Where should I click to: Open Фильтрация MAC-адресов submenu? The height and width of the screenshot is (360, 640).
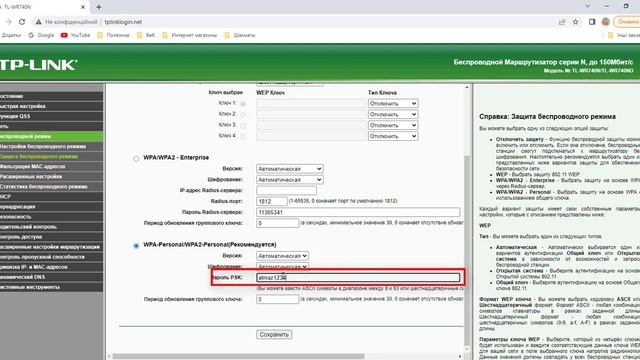[51, 167]
